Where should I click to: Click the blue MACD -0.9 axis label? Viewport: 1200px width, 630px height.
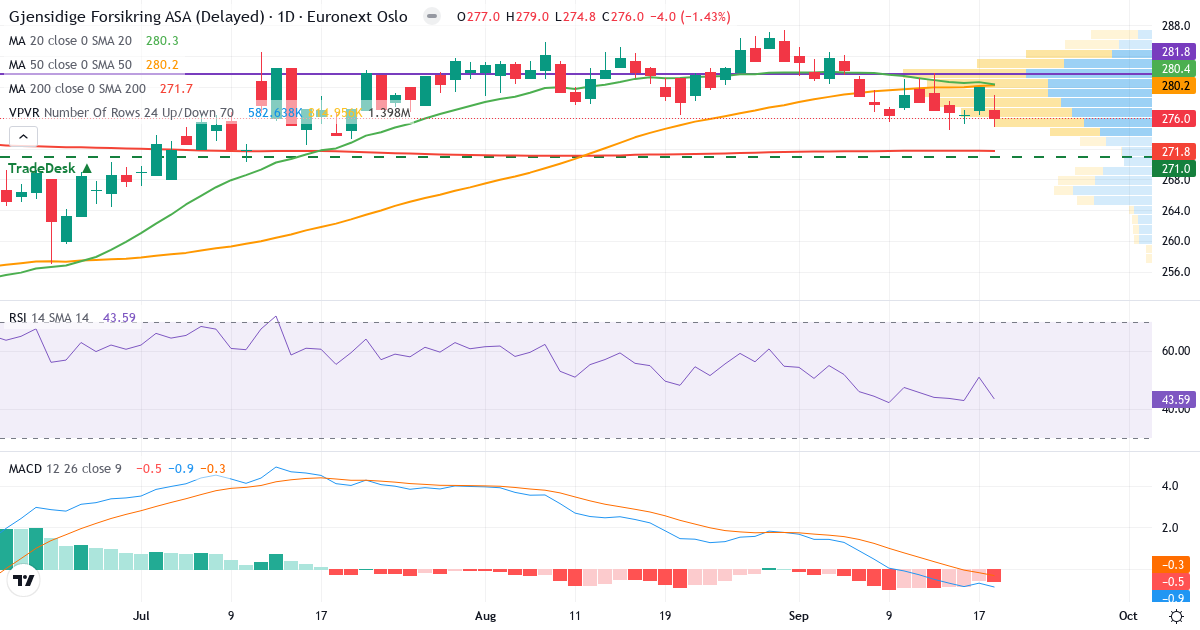pyautogui.click(x=1172, y=598)
